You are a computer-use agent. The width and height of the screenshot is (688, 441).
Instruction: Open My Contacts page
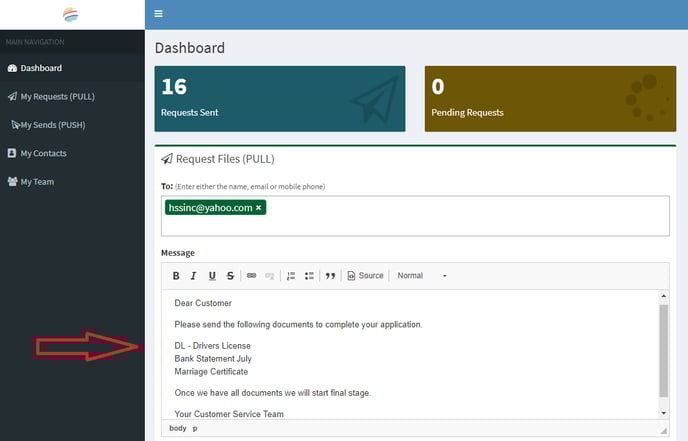click(x=42, y=153)
